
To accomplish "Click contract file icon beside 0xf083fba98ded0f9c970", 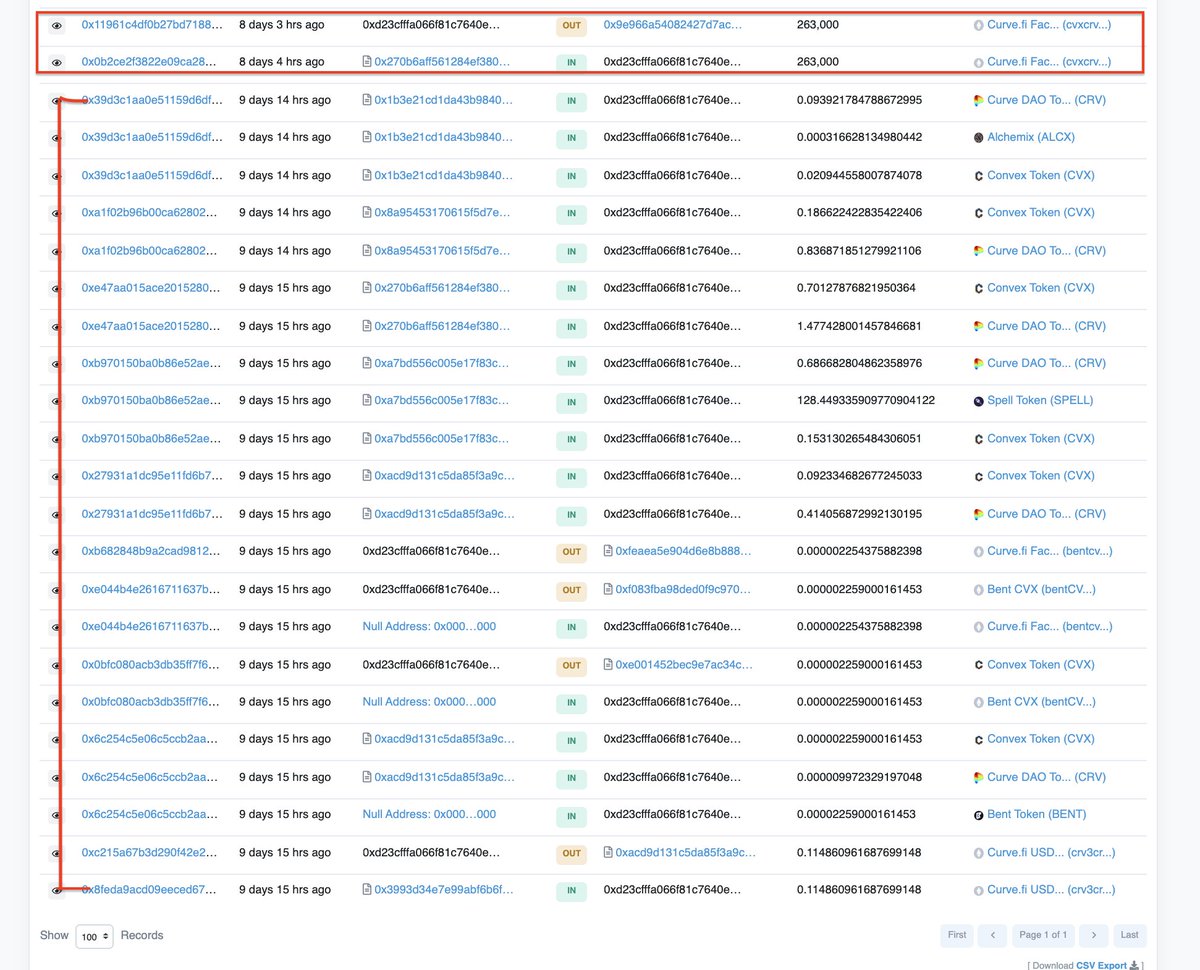I will pyautogui.click(x=608, y=589).
